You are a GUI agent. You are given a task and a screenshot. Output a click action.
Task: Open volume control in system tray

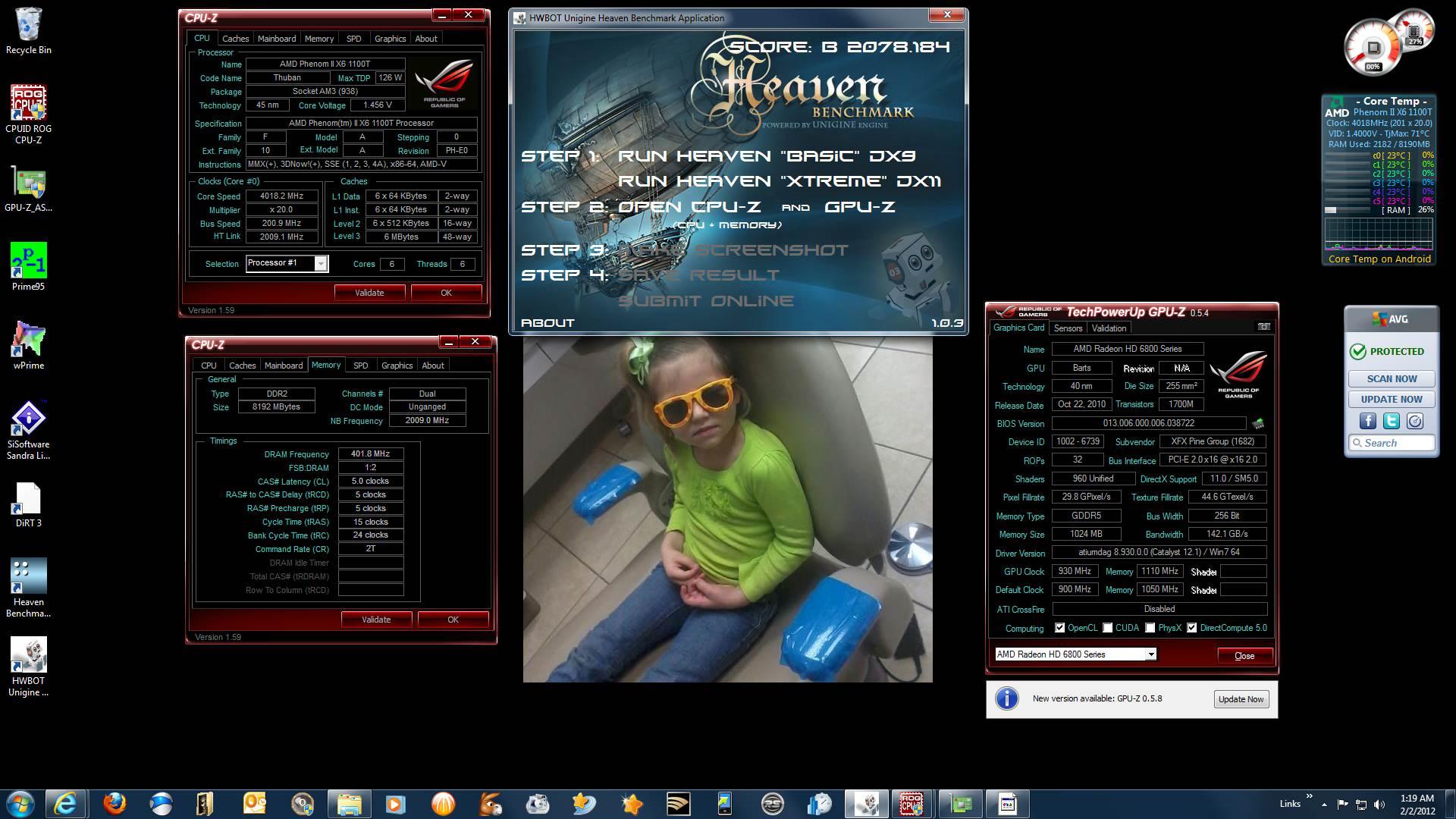click(x=1379, y=804)
